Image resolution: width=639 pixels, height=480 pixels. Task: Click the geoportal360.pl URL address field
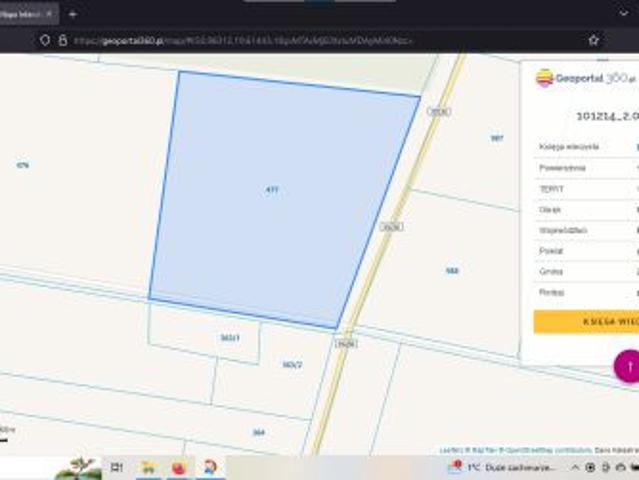click(250, 40)
